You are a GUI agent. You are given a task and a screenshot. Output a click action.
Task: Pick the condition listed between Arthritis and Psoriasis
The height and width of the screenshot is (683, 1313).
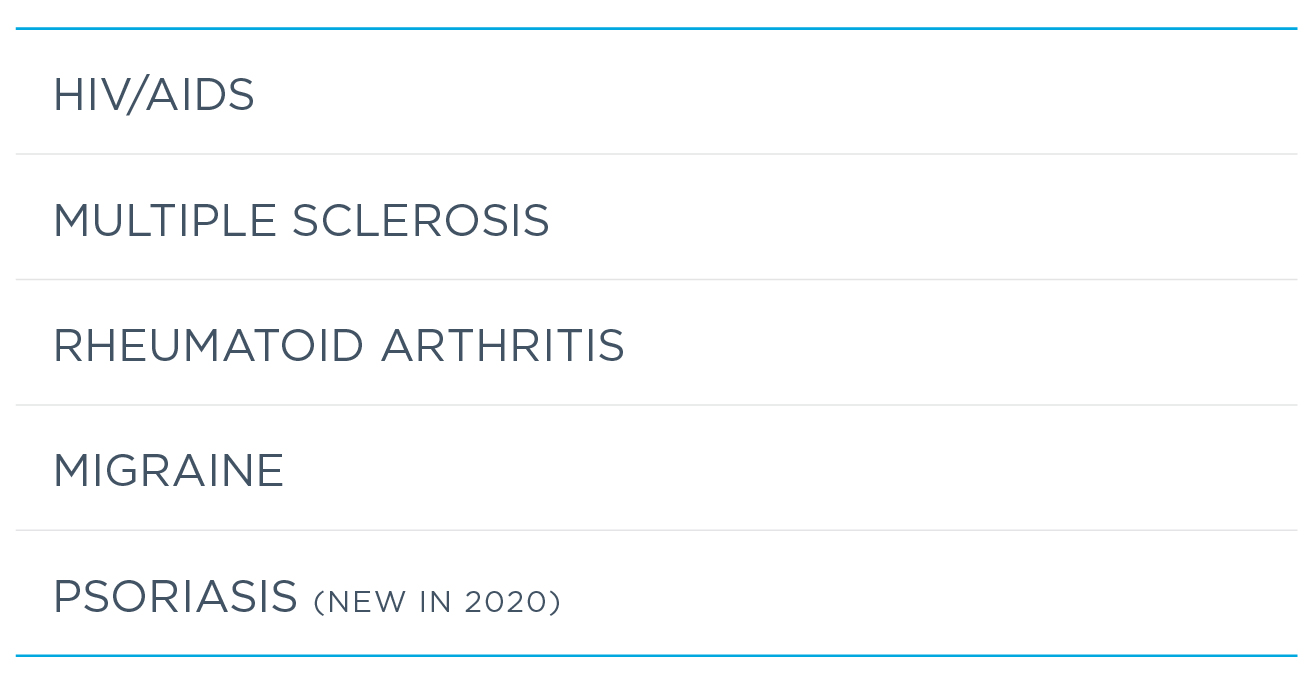tap(168, 471)
